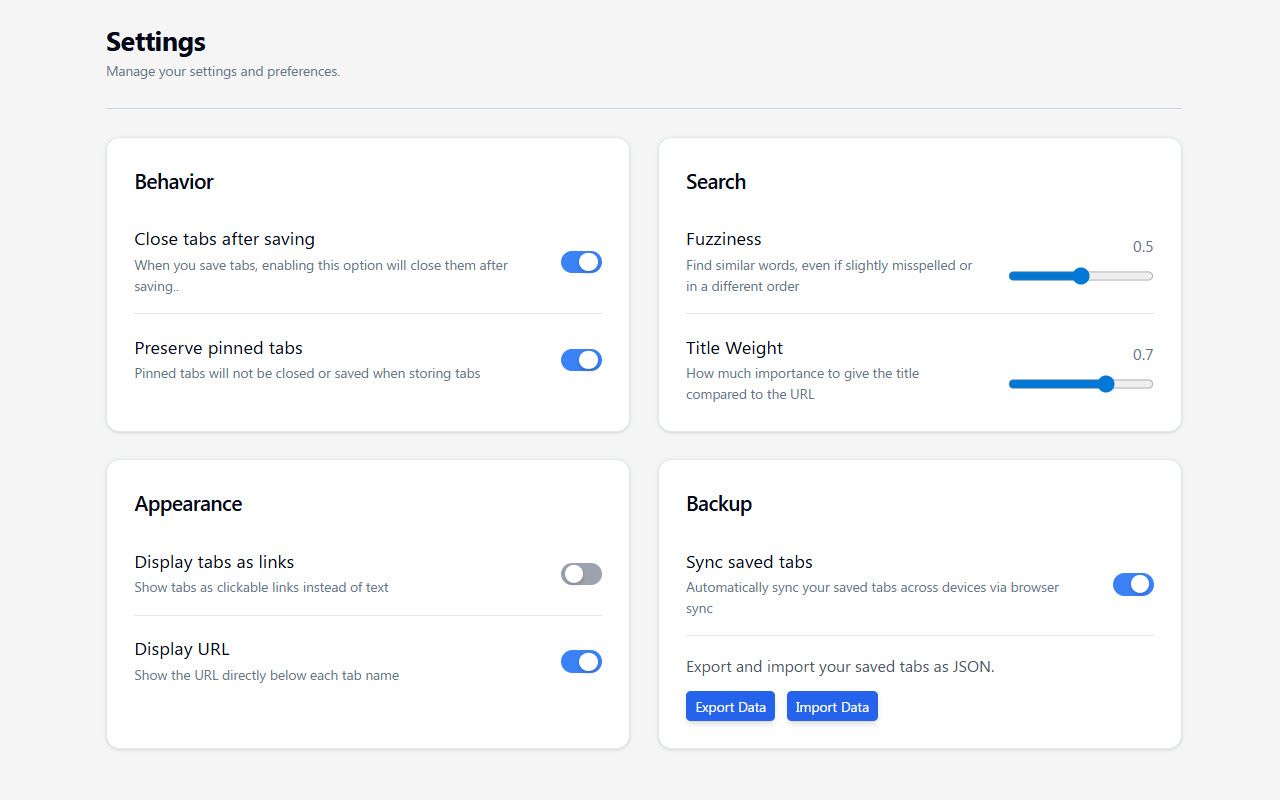Disable the "Close tabs after saving" toggle

[581, 262]
